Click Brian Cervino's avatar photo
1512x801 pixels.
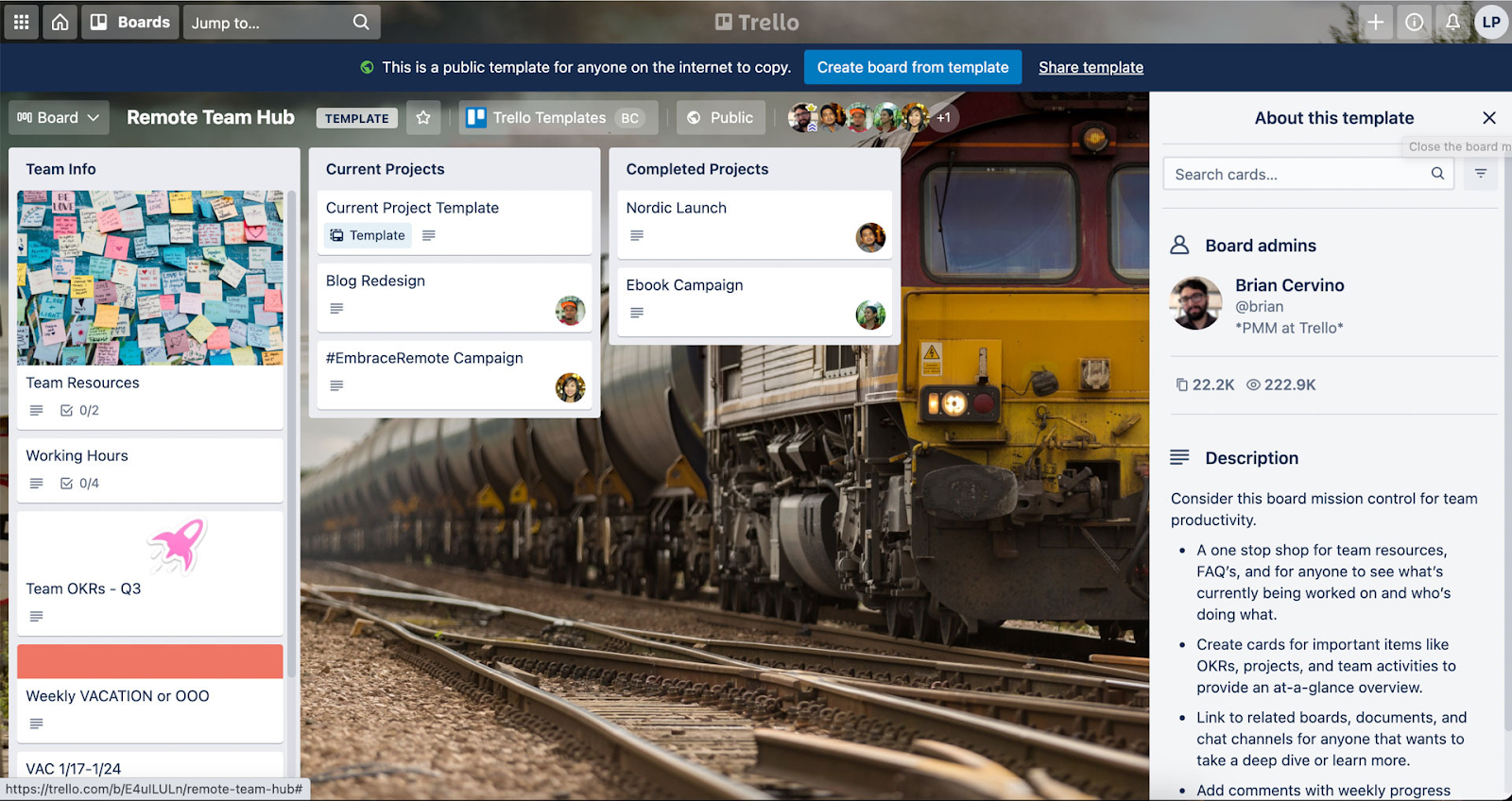1195,303
